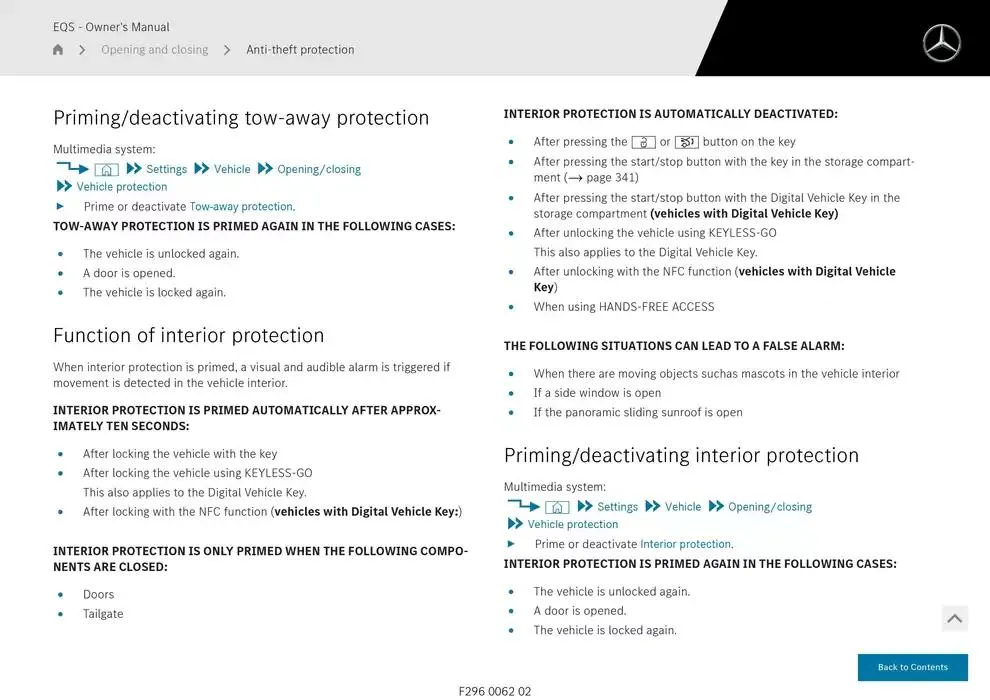The width and height of the screenshot is (990, 700).
Task: Click 'Settings' in the tow-away protection path
Action: click(166, 170)
